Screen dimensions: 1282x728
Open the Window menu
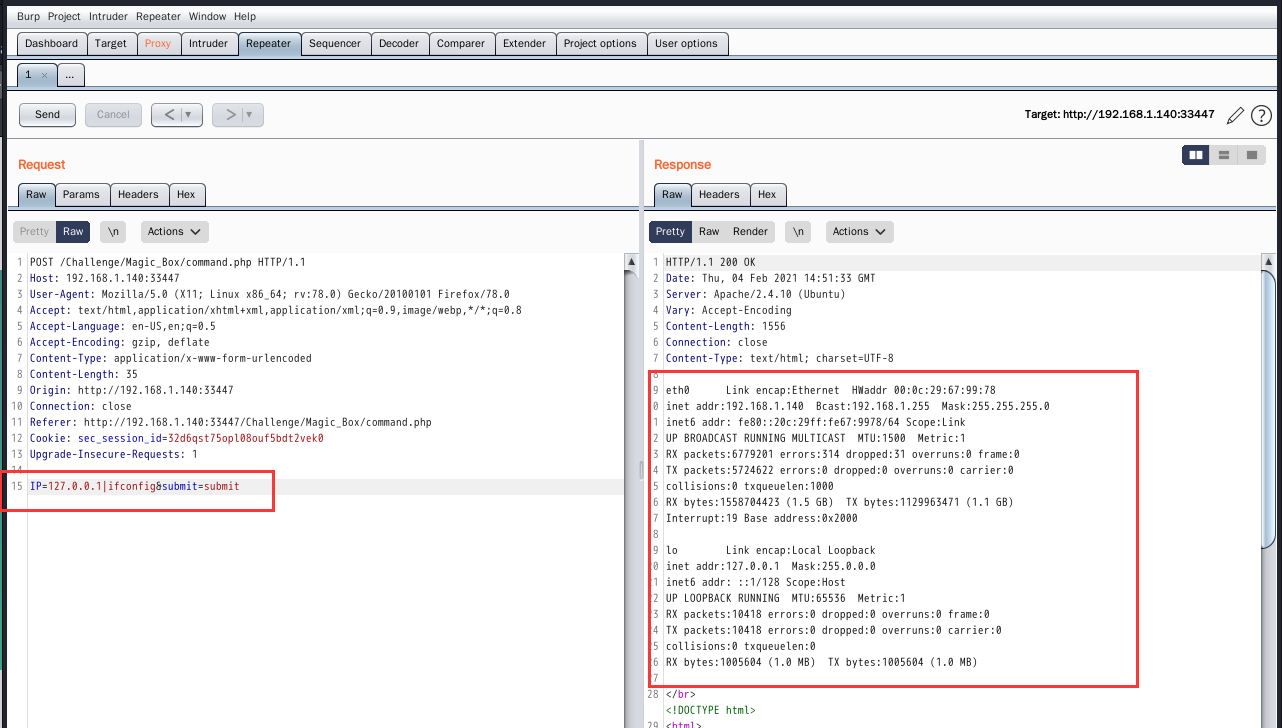pyautogui.click(x=207, y=17)
